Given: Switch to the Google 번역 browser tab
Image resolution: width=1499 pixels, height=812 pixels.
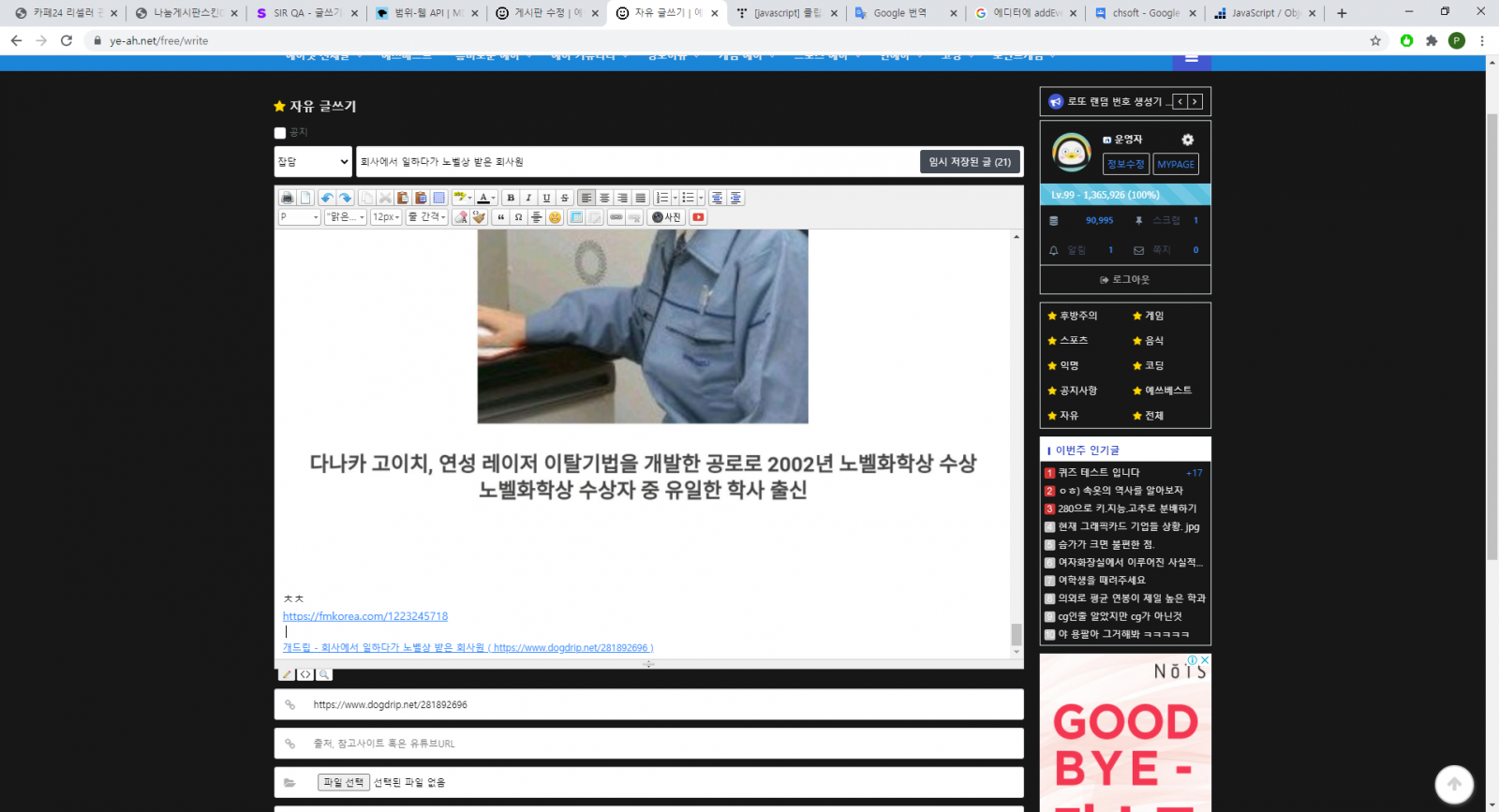Looking at the screenshot, I should 899,13.
